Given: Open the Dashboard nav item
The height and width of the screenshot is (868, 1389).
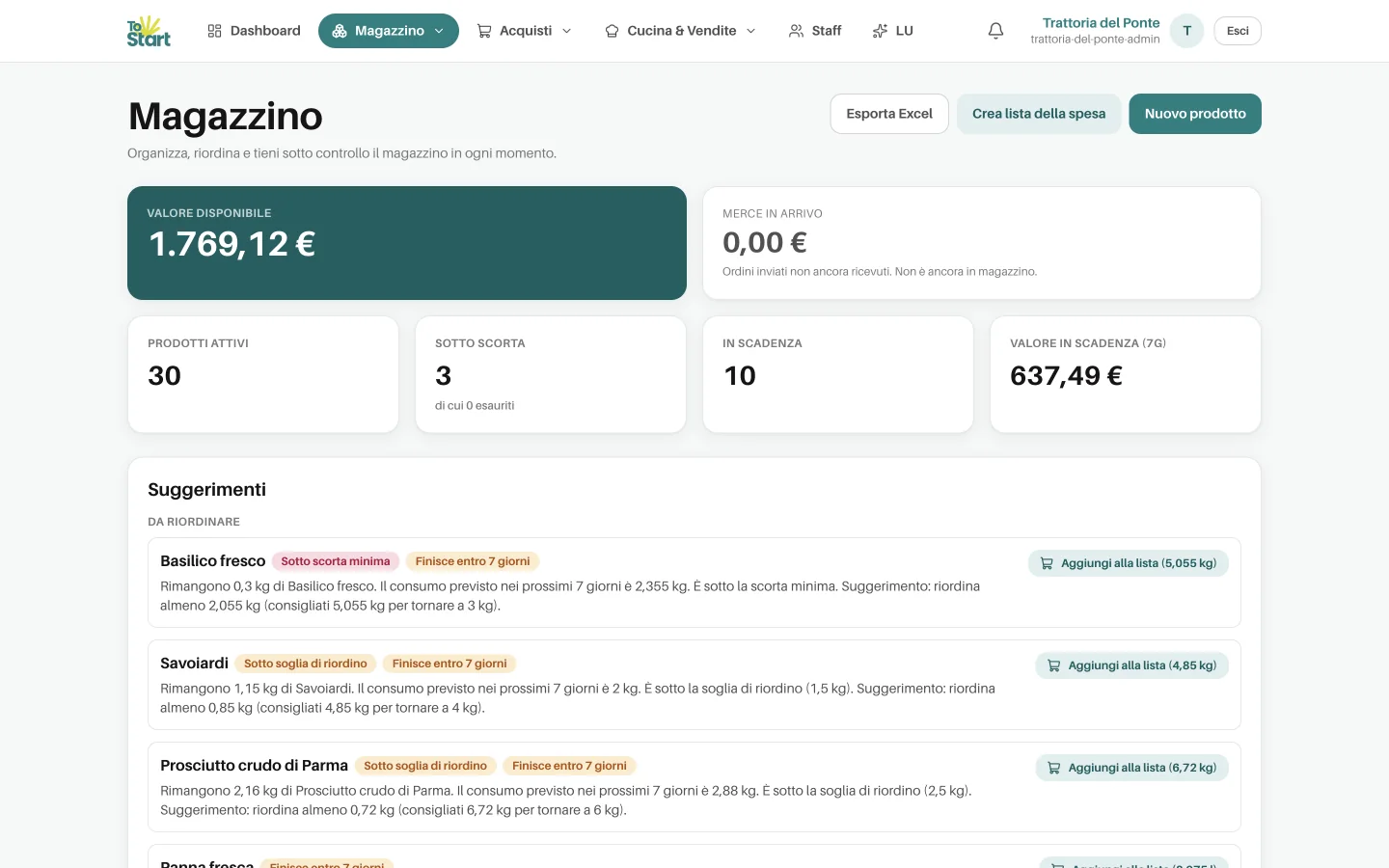Looking at the screenshot, I should pyautogui.click(x=255, y=31).
